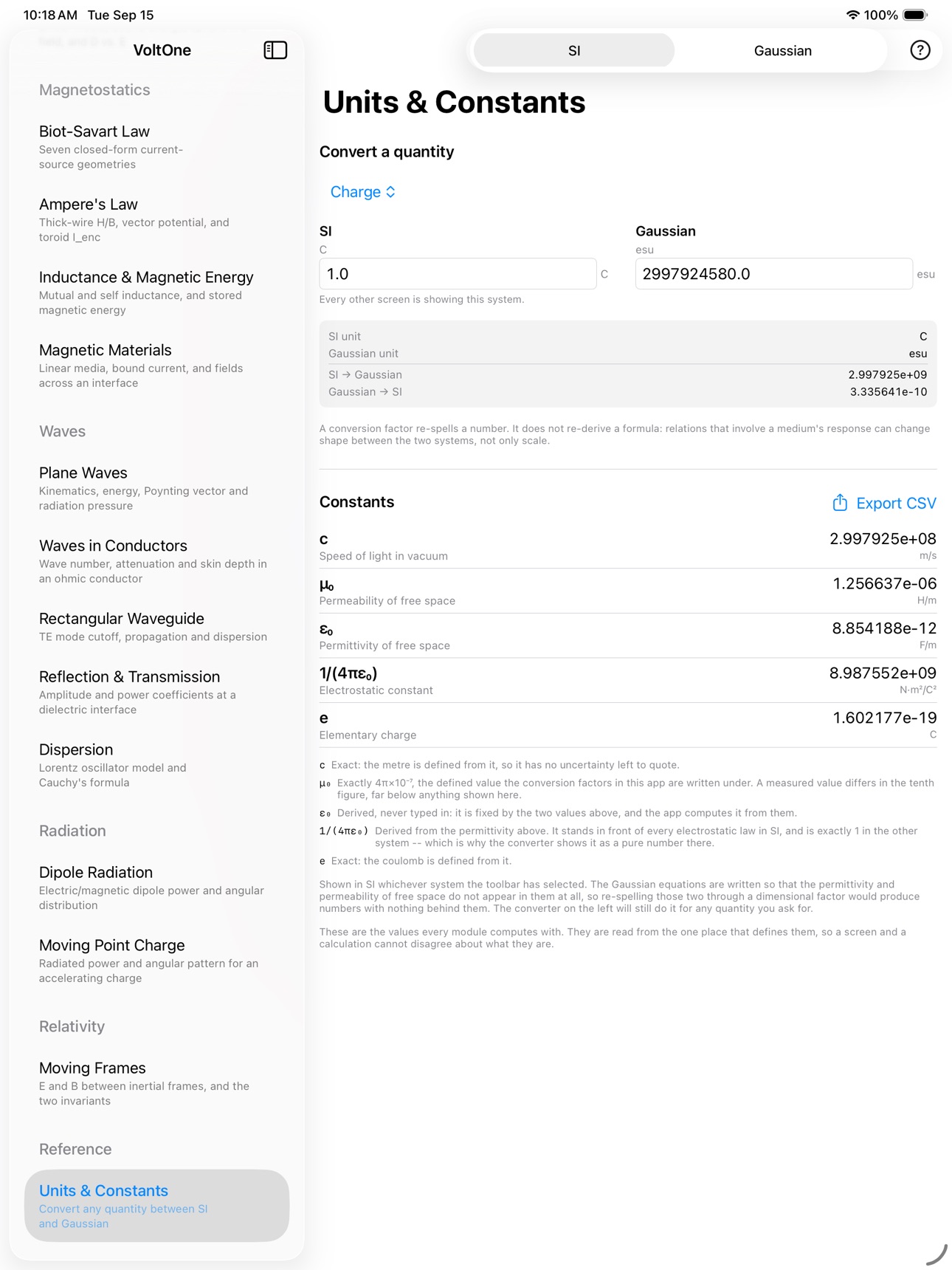Check the battery status icon
Viewport: 952px width, 1270px height.
tap(915, 15)
